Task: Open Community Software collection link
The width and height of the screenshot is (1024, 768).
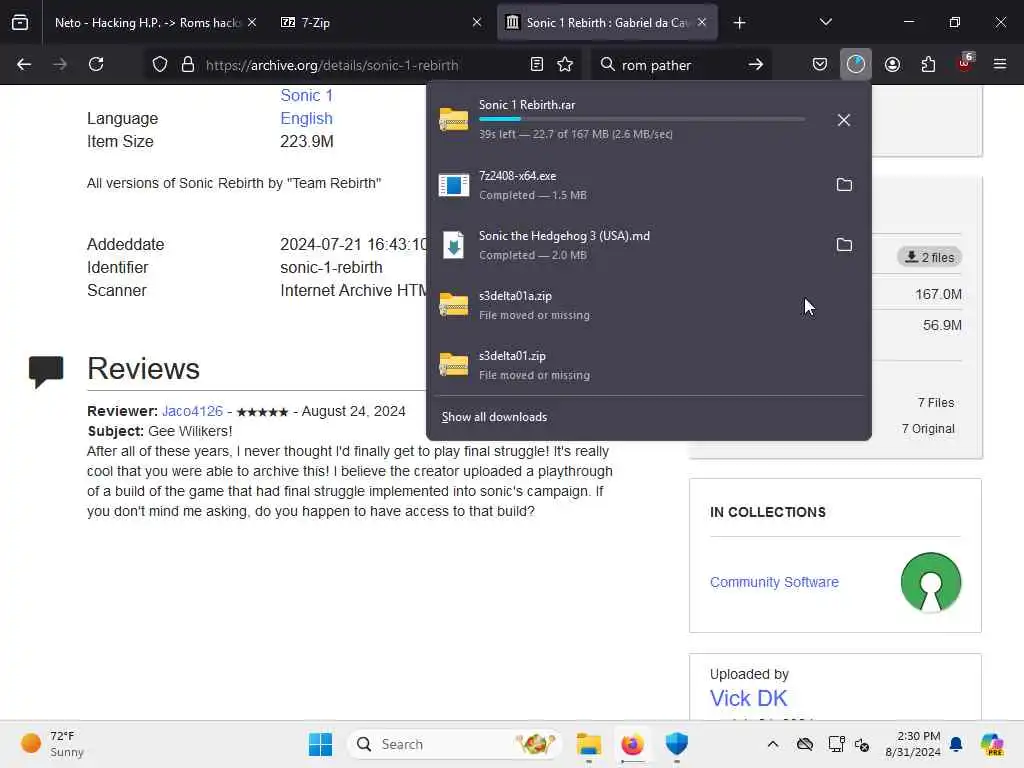Action: coord(774,582)
